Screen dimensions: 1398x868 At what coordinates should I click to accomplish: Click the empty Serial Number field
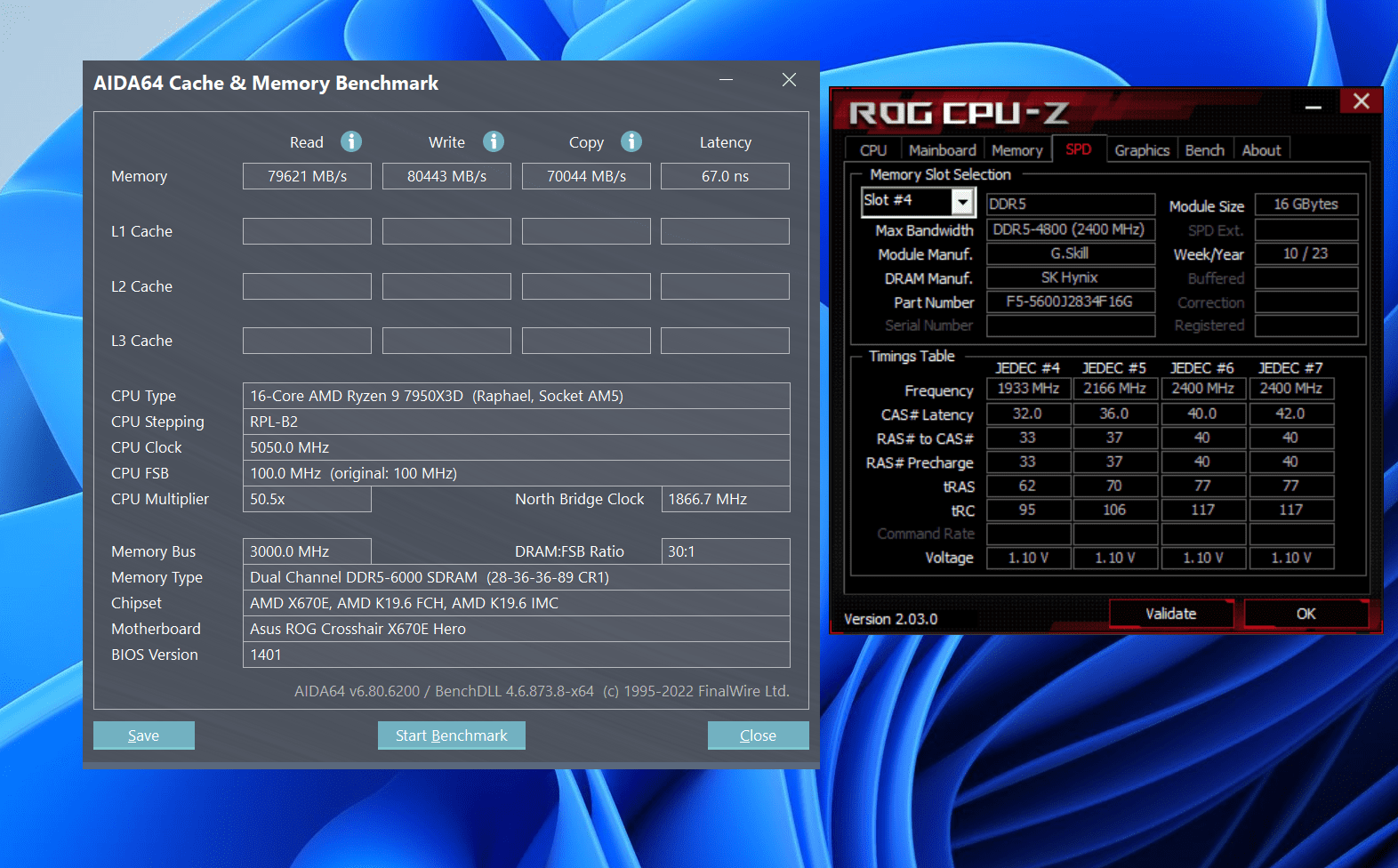[x=1071, y=325]
